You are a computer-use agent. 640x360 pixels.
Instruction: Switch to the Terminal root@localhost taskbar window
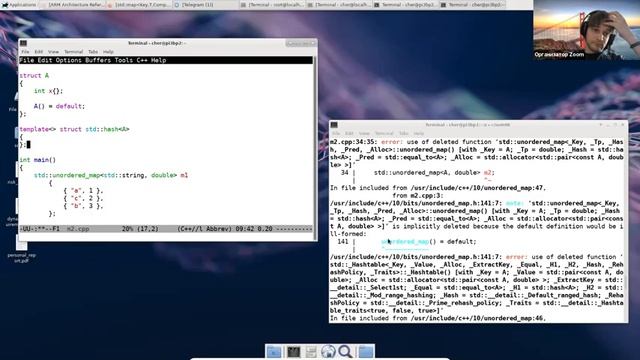(x=271, y=5)
